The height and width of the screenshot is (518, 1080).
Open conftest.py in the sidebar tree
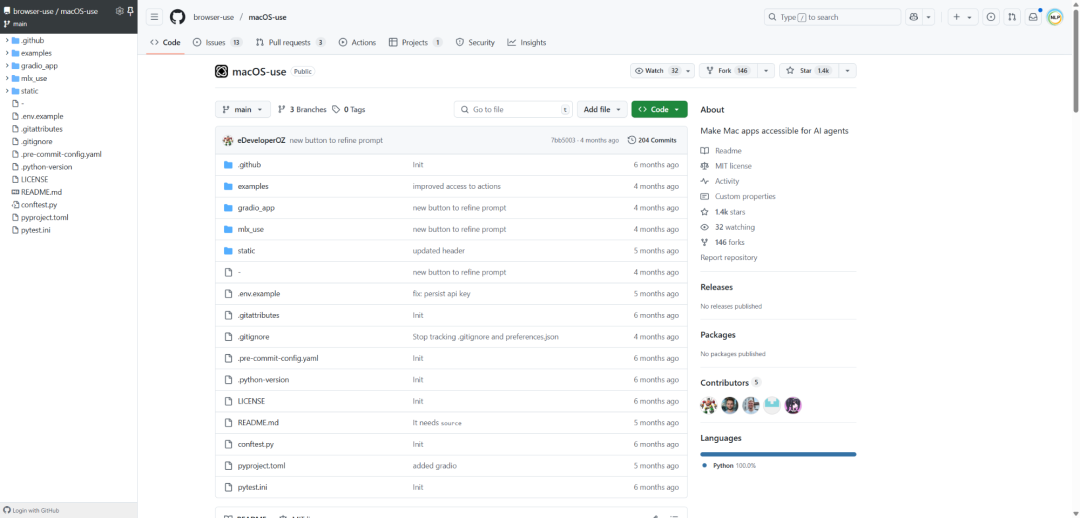click(39, 205)
